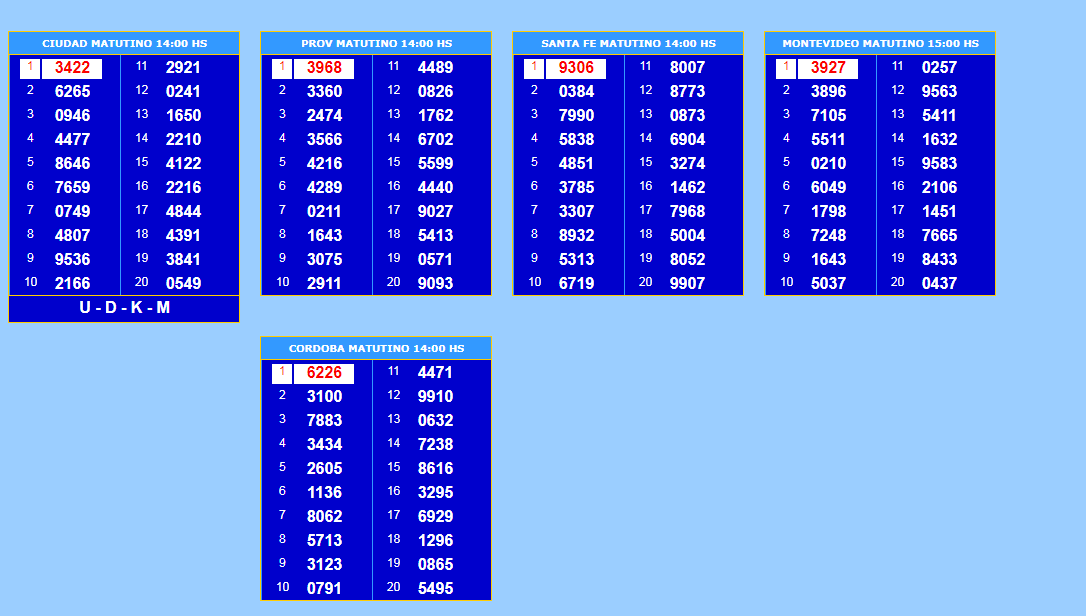Select number 9907 in Santa Fe table

coord(687,283)
